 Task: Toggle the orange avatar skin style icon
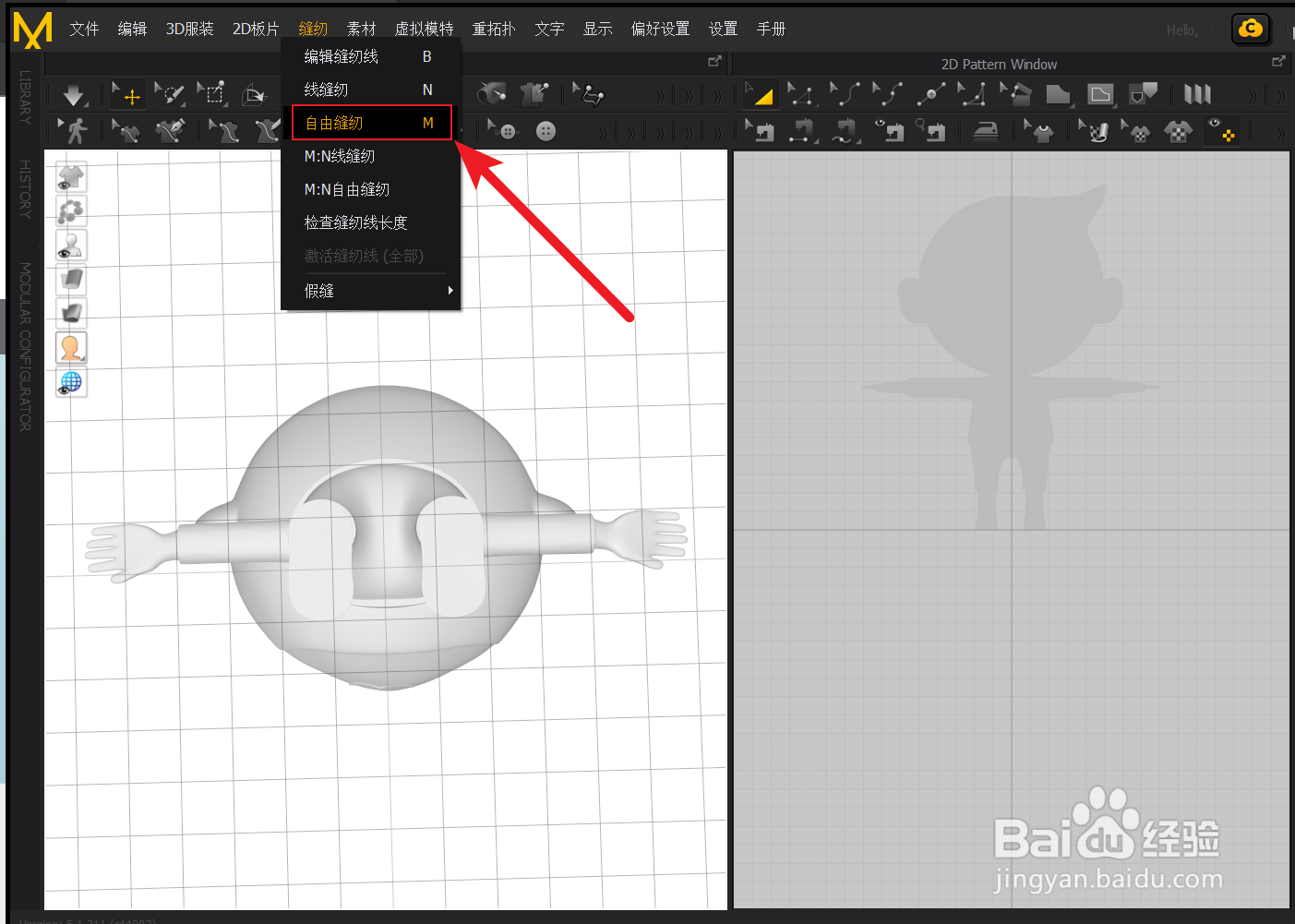(x=71, y=348)
